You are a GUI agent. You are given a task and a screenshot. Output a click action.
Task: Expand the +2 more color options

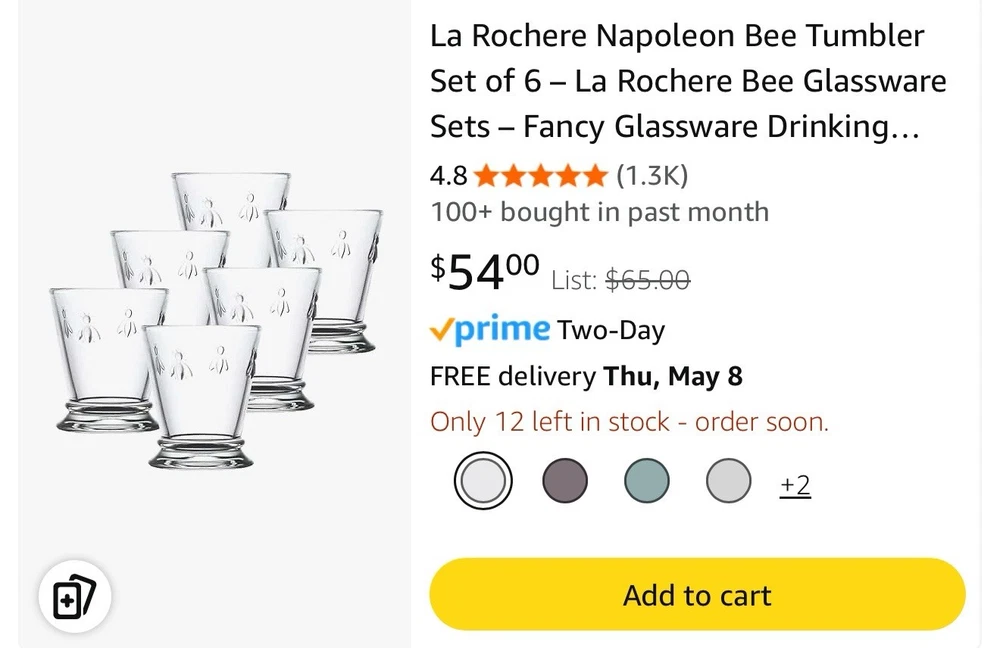tap(795, 485)
